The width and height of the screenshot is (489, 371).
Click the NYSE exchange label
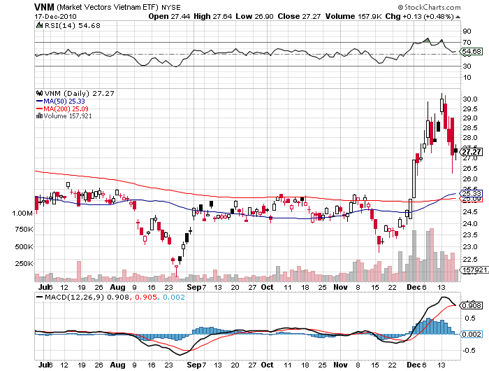coord(171,7)
